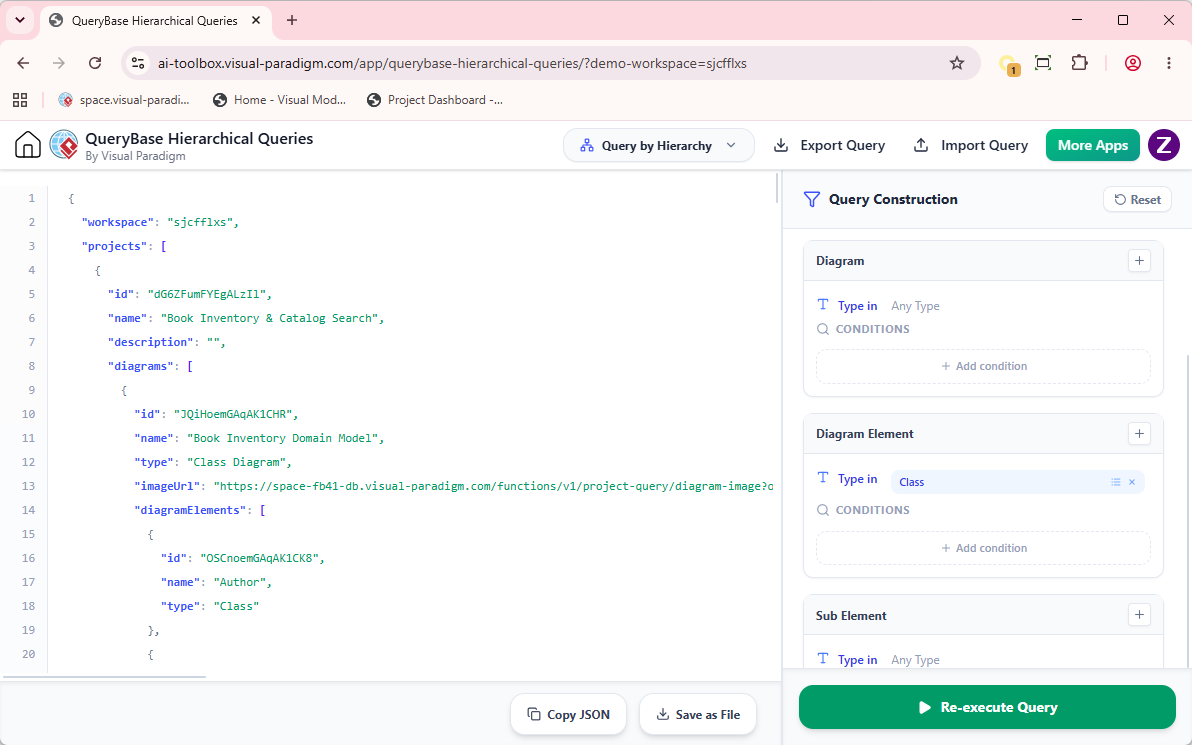Viewport: 1192px width, 745px height.
Task: Click the yellow extension icon with badge 1
Action: click(1008, 65)
